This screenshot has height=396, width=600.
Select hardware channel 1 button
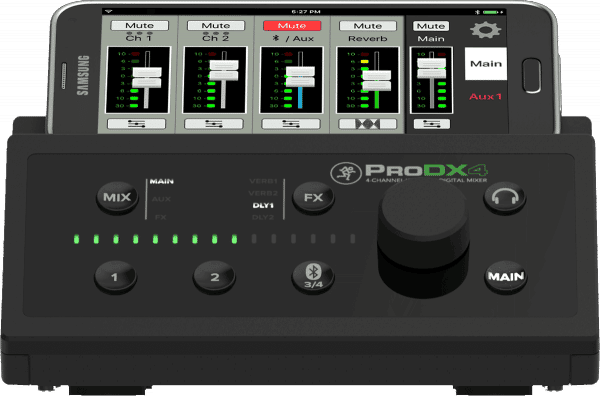pyautogui.click(x=115, y=277)
